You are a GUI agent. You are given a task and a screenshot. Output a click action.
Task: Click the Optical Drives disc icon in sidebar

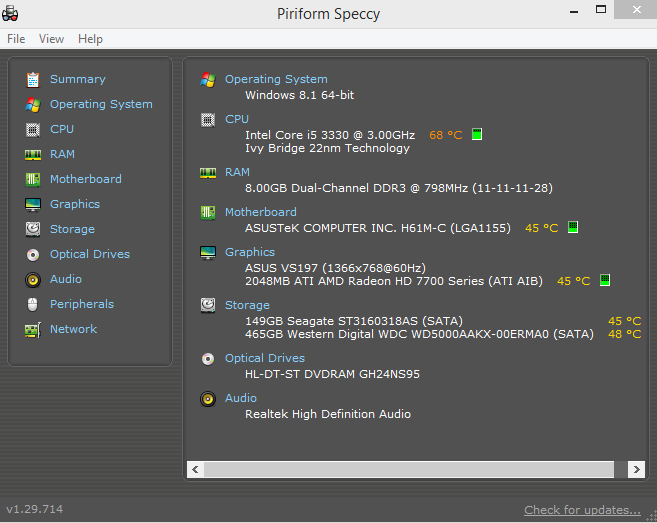[33, 254]
